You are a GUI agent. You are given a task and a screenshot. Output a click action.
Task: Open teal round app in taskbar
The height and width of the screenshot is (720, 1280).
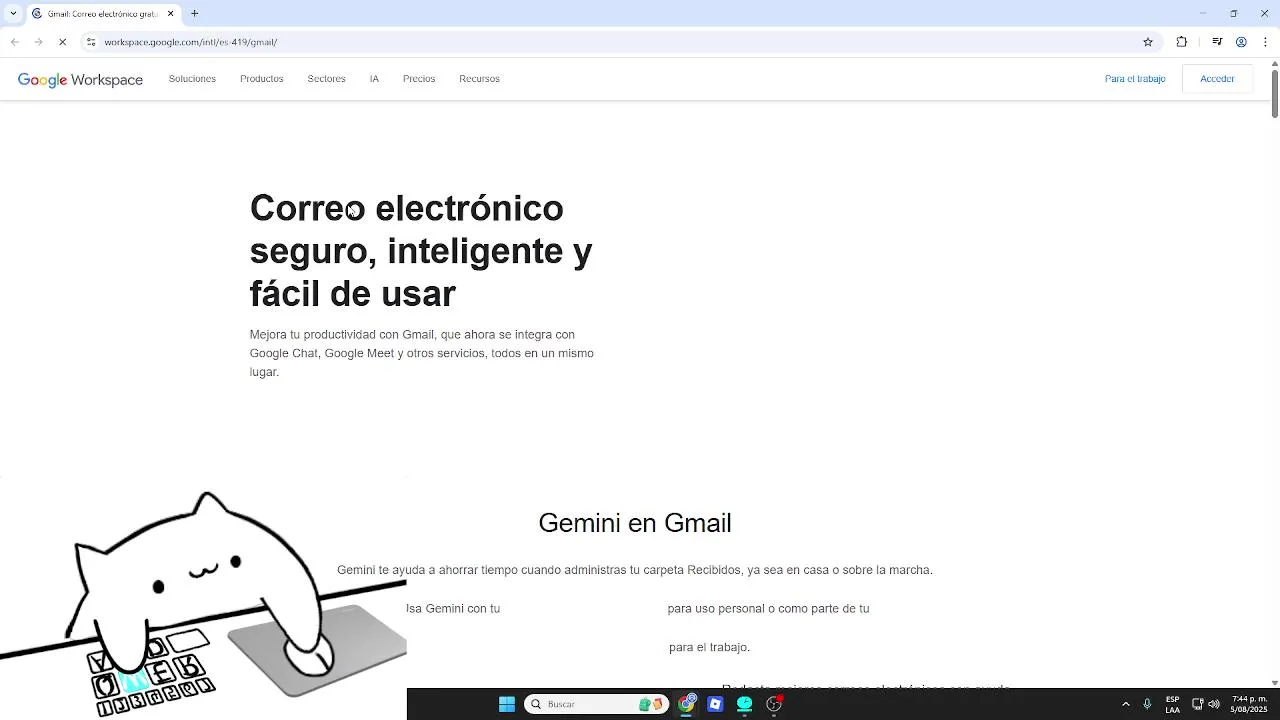[x=744, y=704]
